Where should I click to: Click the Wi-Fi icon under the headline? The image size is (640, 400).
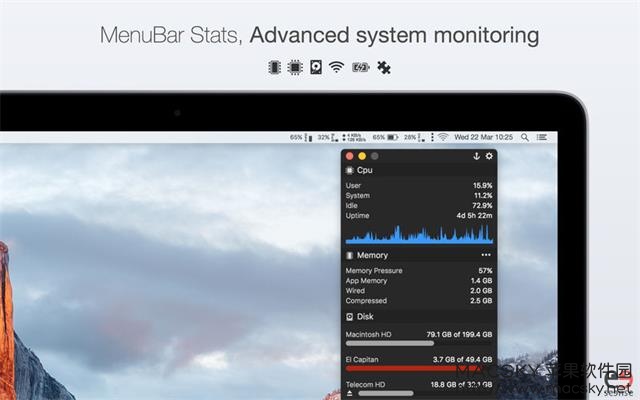(336, 67)
